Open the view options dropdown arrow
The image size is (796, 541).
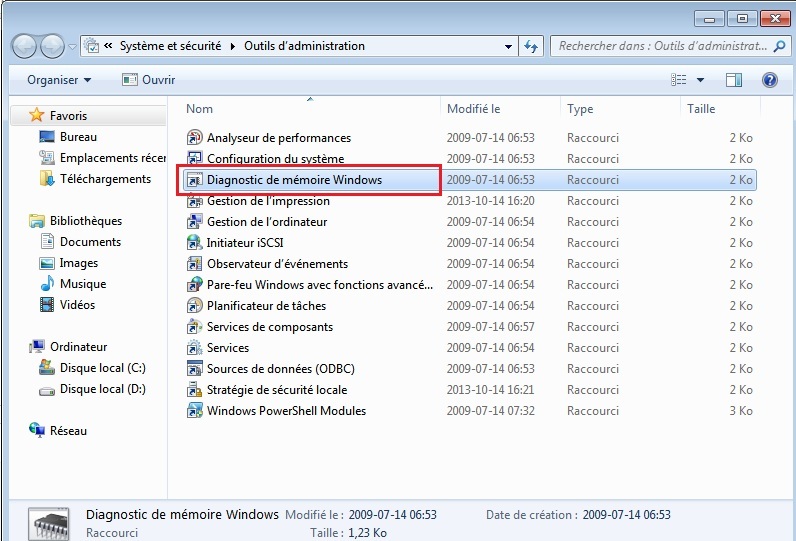click(700, 80)
